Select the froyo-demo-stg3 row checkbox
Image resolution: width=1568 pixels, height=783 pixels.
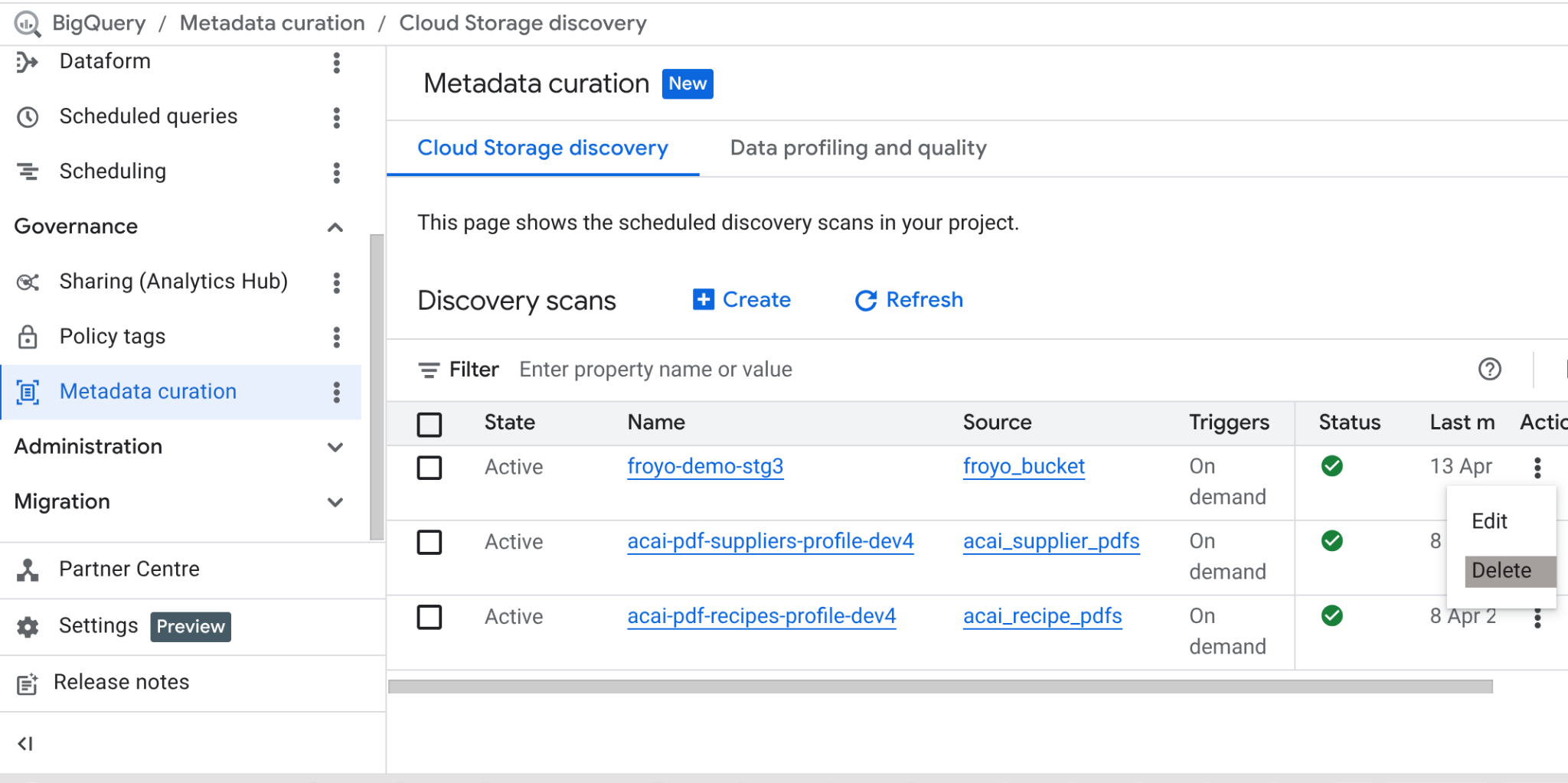[x=430, y=467]
